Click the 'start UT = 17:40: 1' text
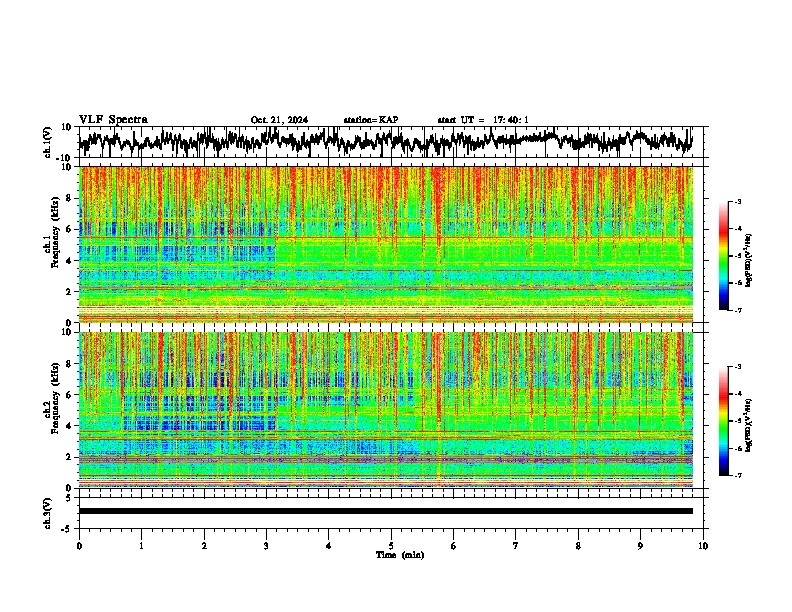This screenshot has width=792, height=612. coord(483,120)
